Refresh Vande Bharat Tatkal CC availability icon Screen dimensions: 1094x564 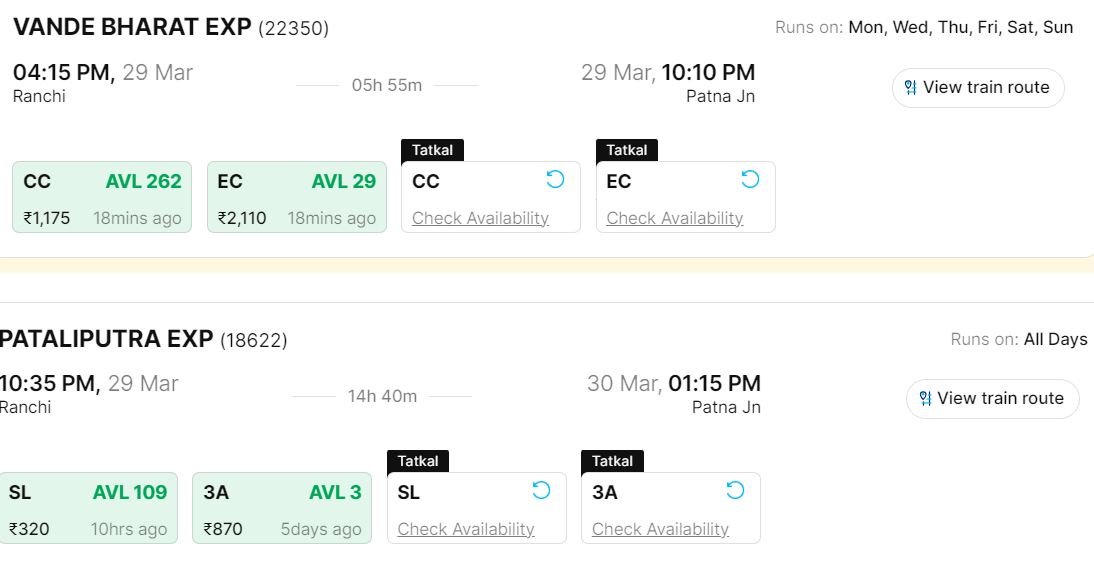[x=555, y=179]
